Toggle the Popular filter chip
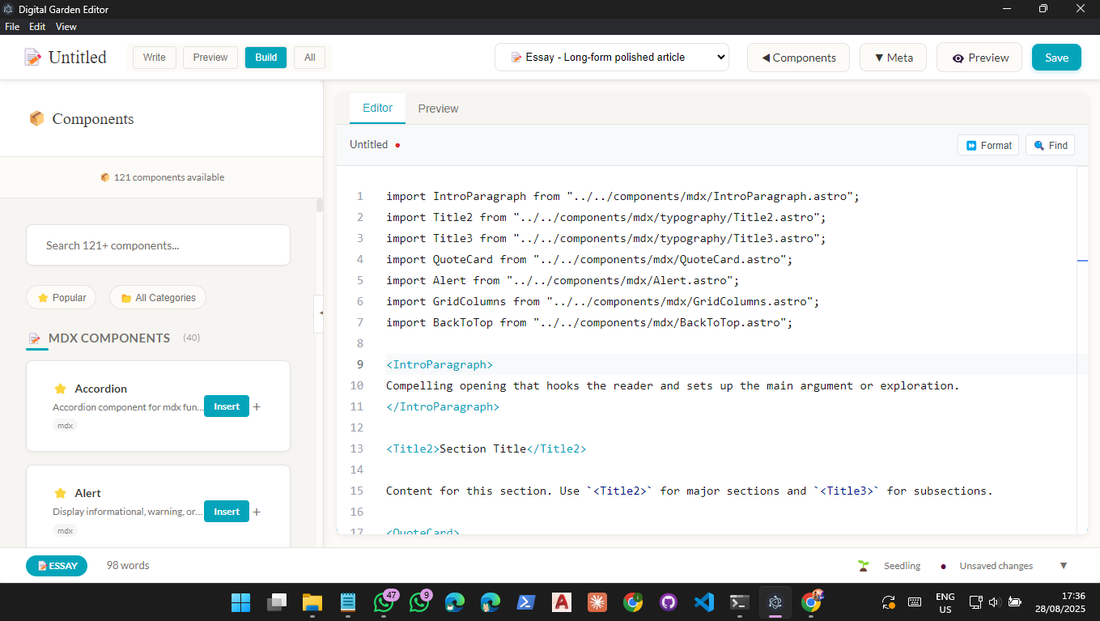Viewport: 1100px width, 621px height. [x=61, y=297]
